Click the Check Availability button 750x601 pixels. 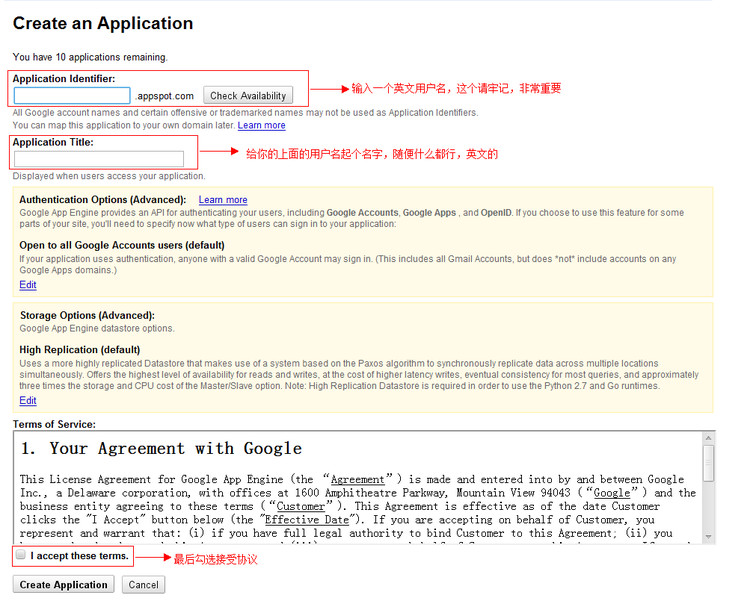pos(248,96)
